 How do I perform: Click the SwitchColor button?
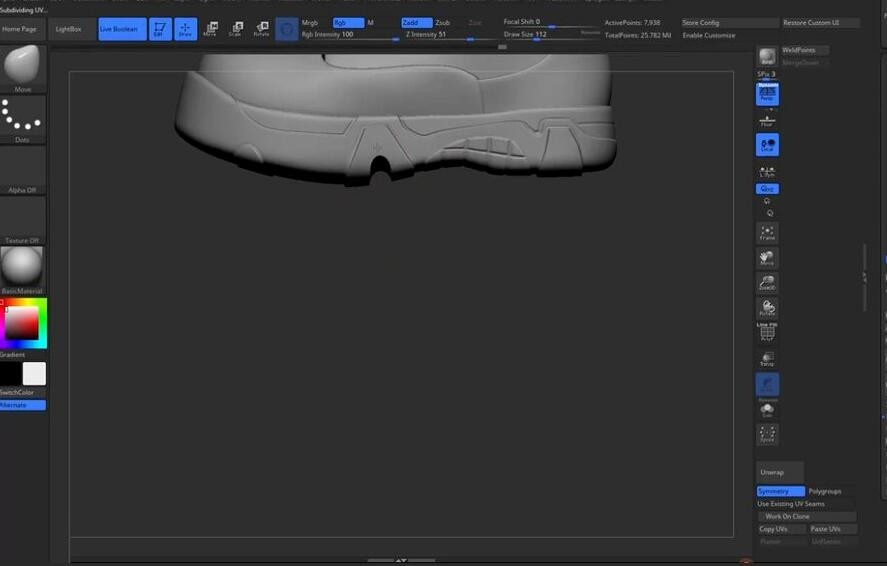(23, 392)
